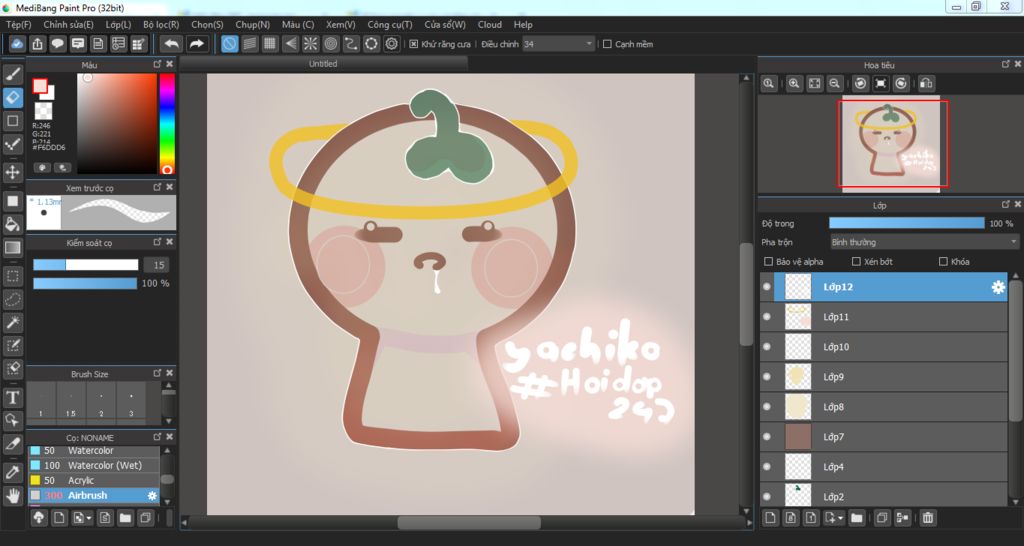1024x546 pixels.
Task: Select the Hand tool
Action: (x=13, y=495)
